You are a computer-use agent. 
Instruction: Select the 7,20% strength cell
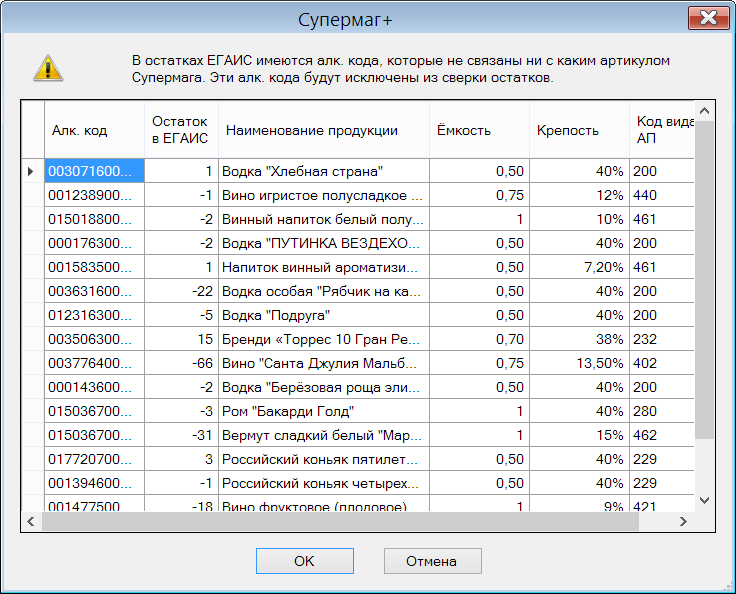(x=579, y=267)
